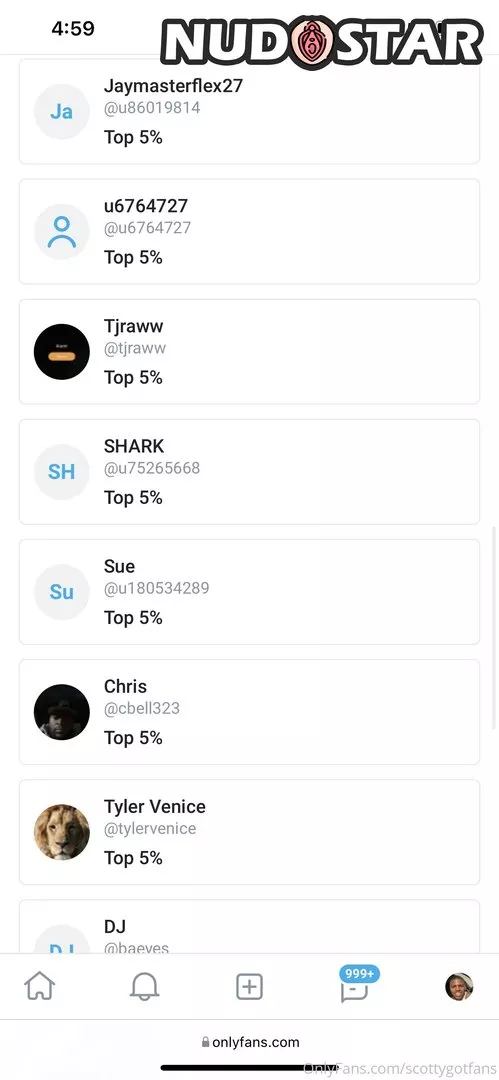Click the lock icon beside onlyfans.com

(x=205, y=1042)
